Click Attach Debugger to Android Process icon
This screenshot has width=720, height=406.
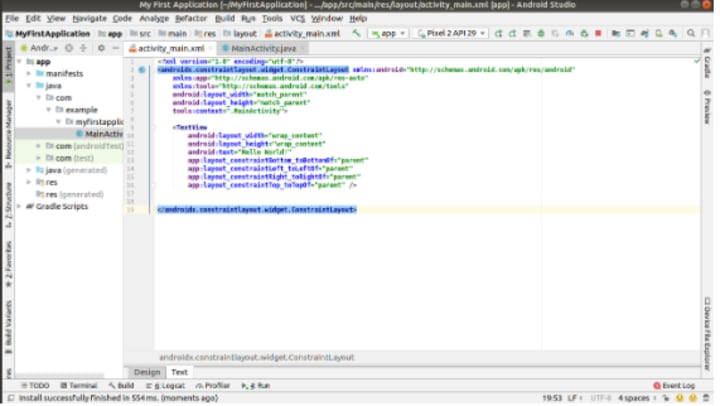click(x=584, y=33)
